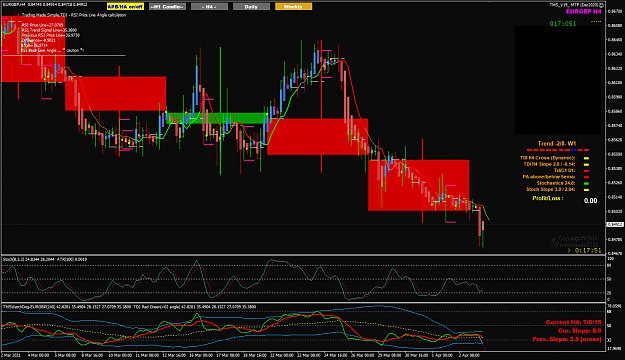The height and width of the screenshot is (360, 625).
Task: Click the Stoch Slope label
Action: click(550, 190)
